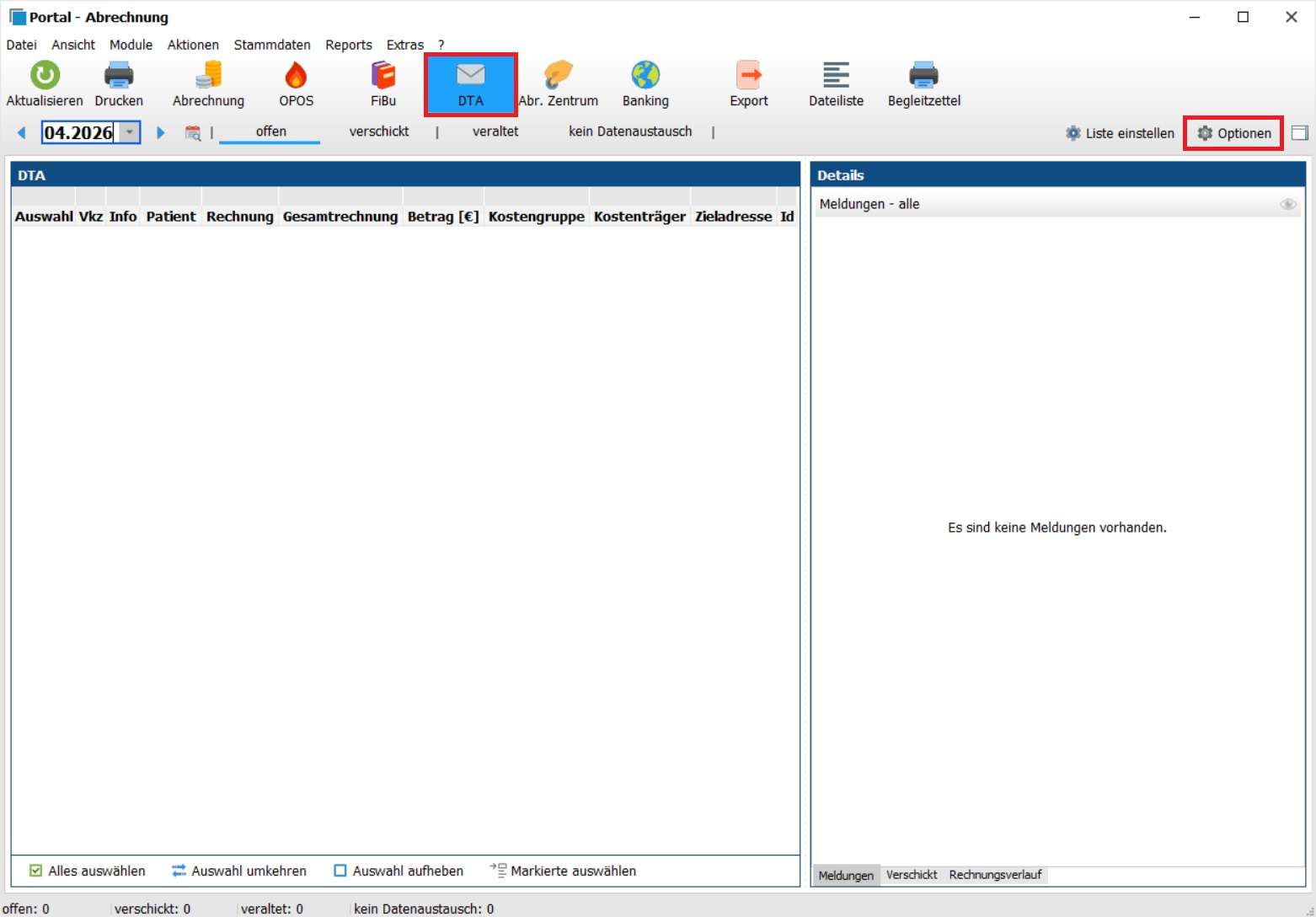
Task: Go to previous month with left arrow
Action: click(x=22, y=132)
